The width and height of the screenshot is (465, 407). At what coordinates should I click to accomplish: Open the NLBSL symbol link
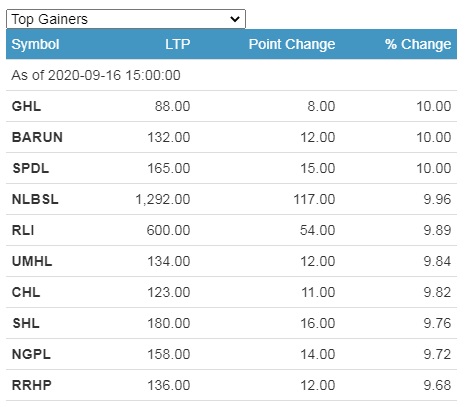click(35, 199)
